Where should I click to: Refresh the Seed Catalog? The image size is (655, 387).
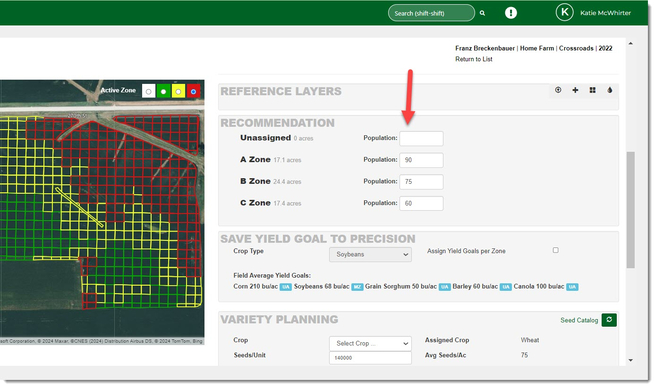609,320
